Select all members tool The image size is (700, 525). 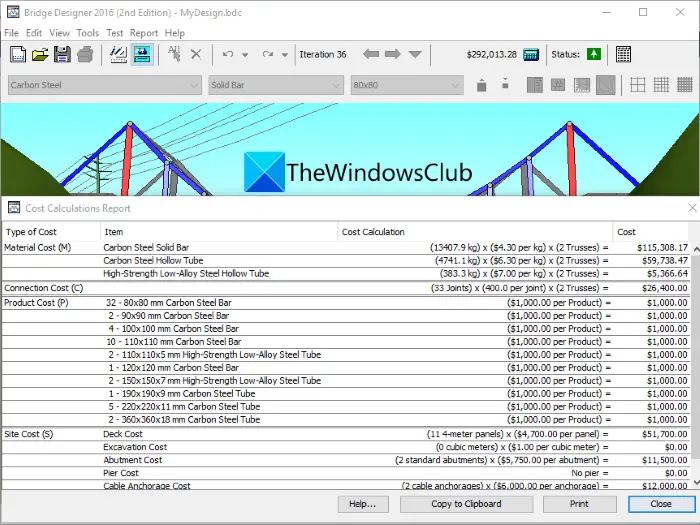point(174,54)
